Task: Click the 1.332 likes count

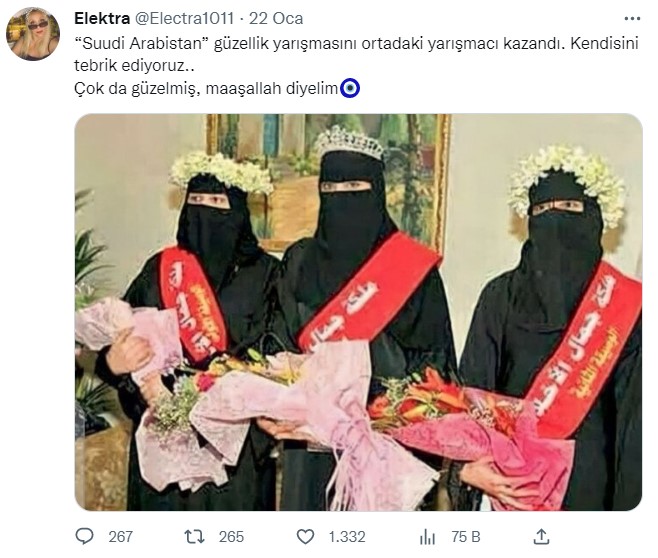Action: point(347,537)
